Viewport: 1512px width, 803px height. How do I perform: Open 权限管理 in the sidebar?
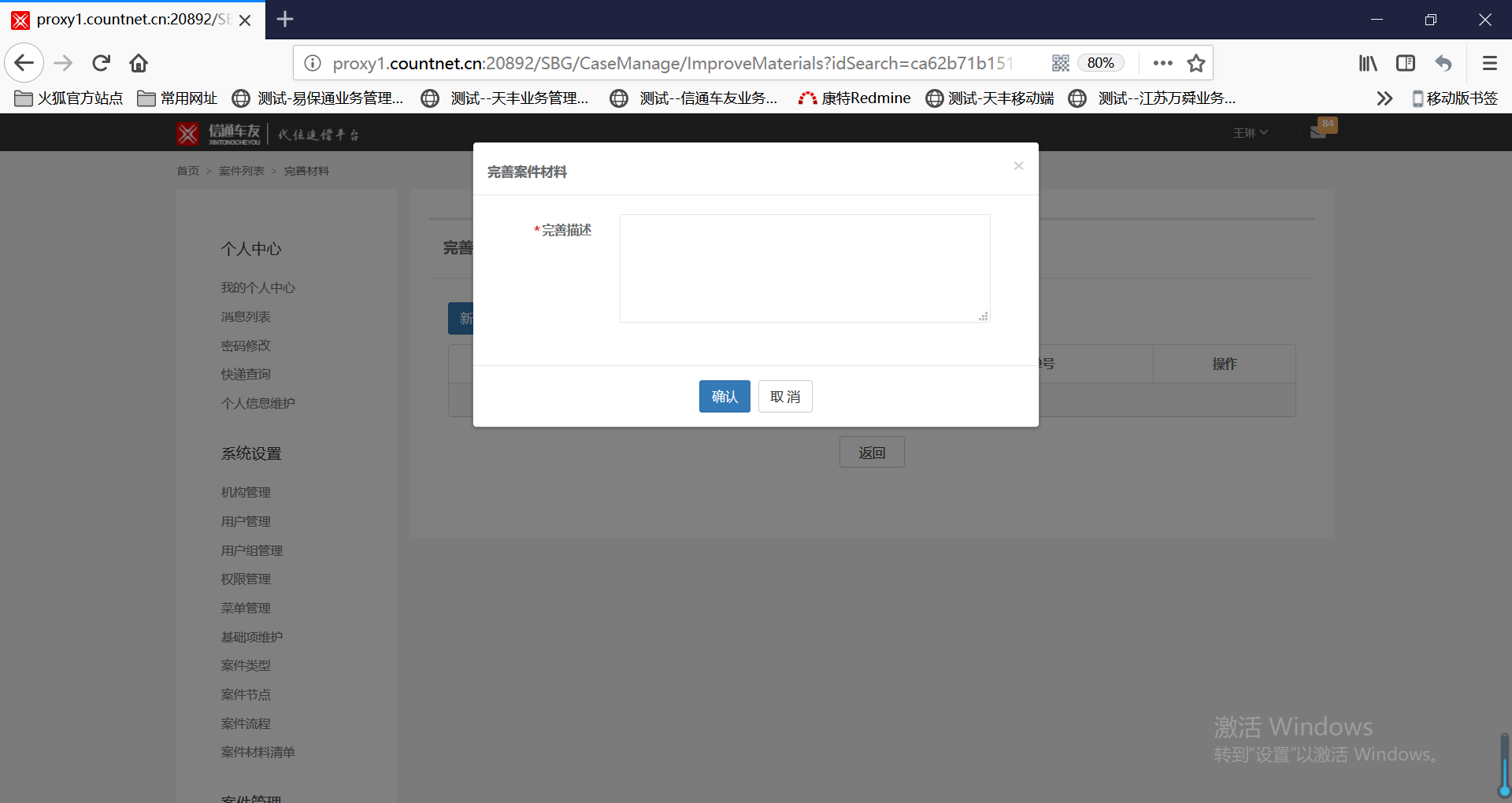click(x=246, y=579)
